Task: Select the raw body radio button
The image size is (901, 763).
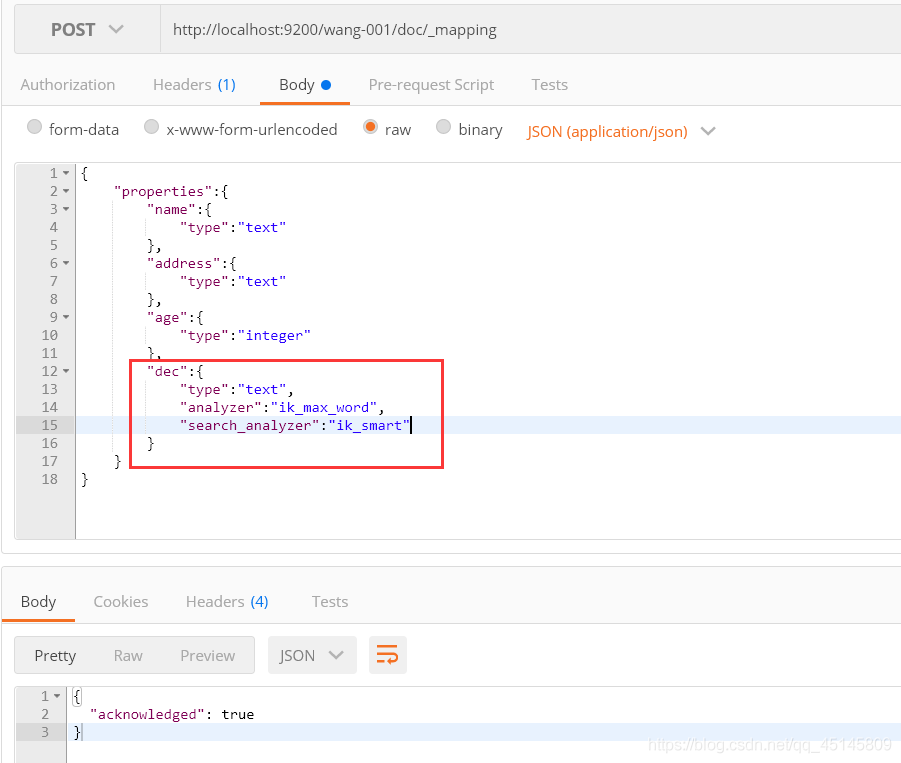Action: point(371,128)
